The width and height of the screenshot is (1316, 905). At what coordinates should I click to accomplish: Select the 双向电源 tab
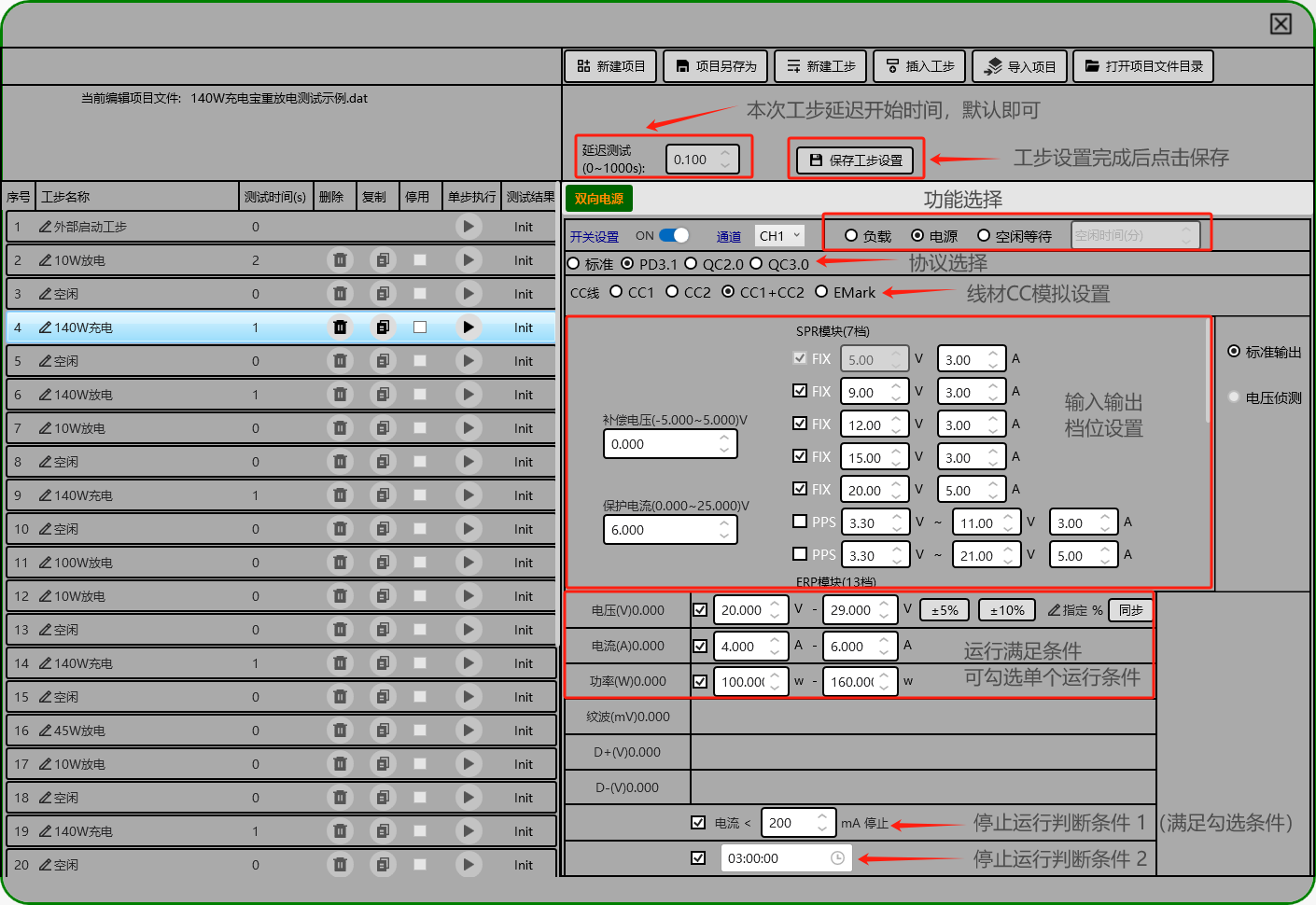(599, 199)
